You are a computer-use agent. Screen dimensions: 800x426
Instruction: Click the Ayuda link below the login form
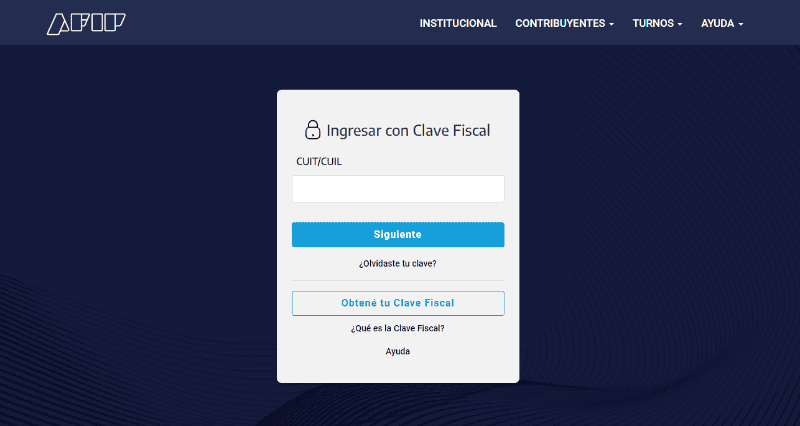coord(398,351)
